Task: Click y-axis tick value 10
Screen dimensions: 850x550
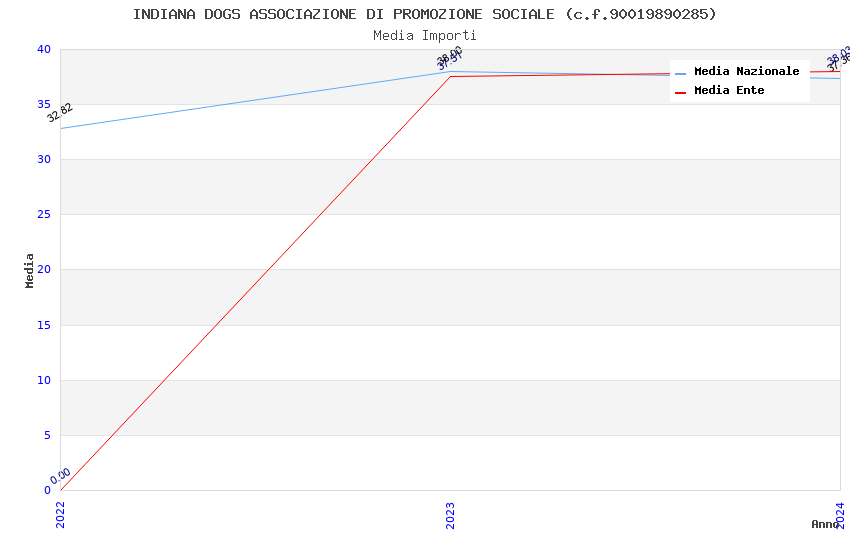Action: (44, 380)
